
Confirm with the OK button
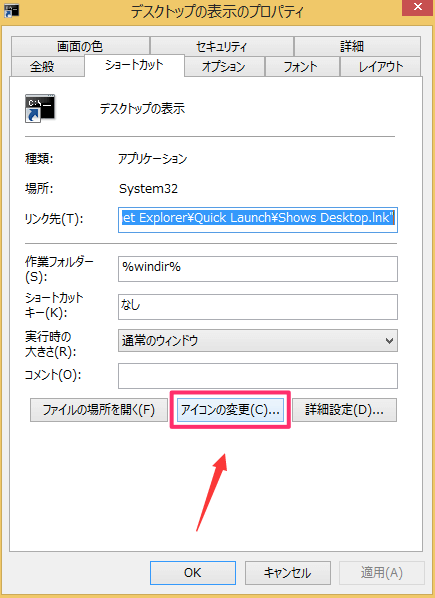coord(193,572)
